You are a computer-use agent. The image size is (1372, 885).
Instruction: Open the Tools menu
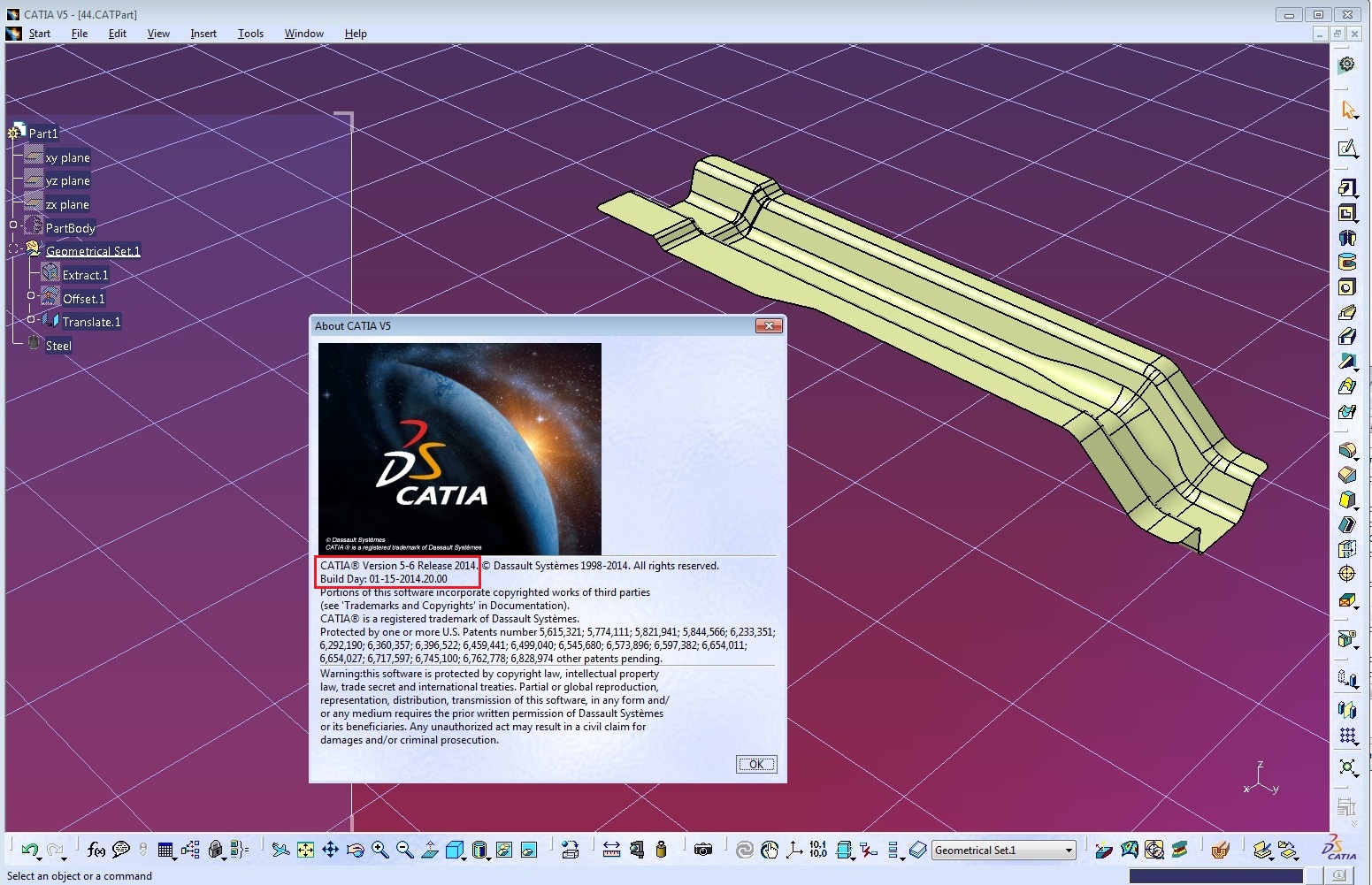[x=250, y=34]
